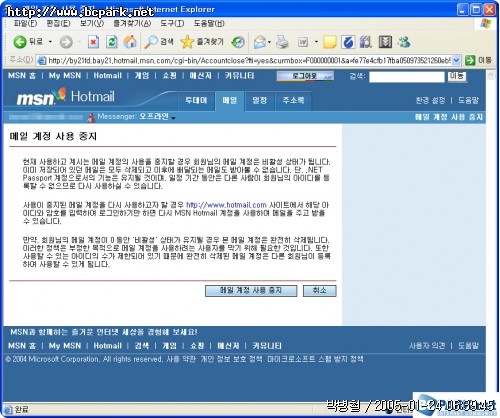Click the yellow note toolbar icon
The width and height of the screenshot is (500, 418).
pyautogui.click(x=330, y=42)
